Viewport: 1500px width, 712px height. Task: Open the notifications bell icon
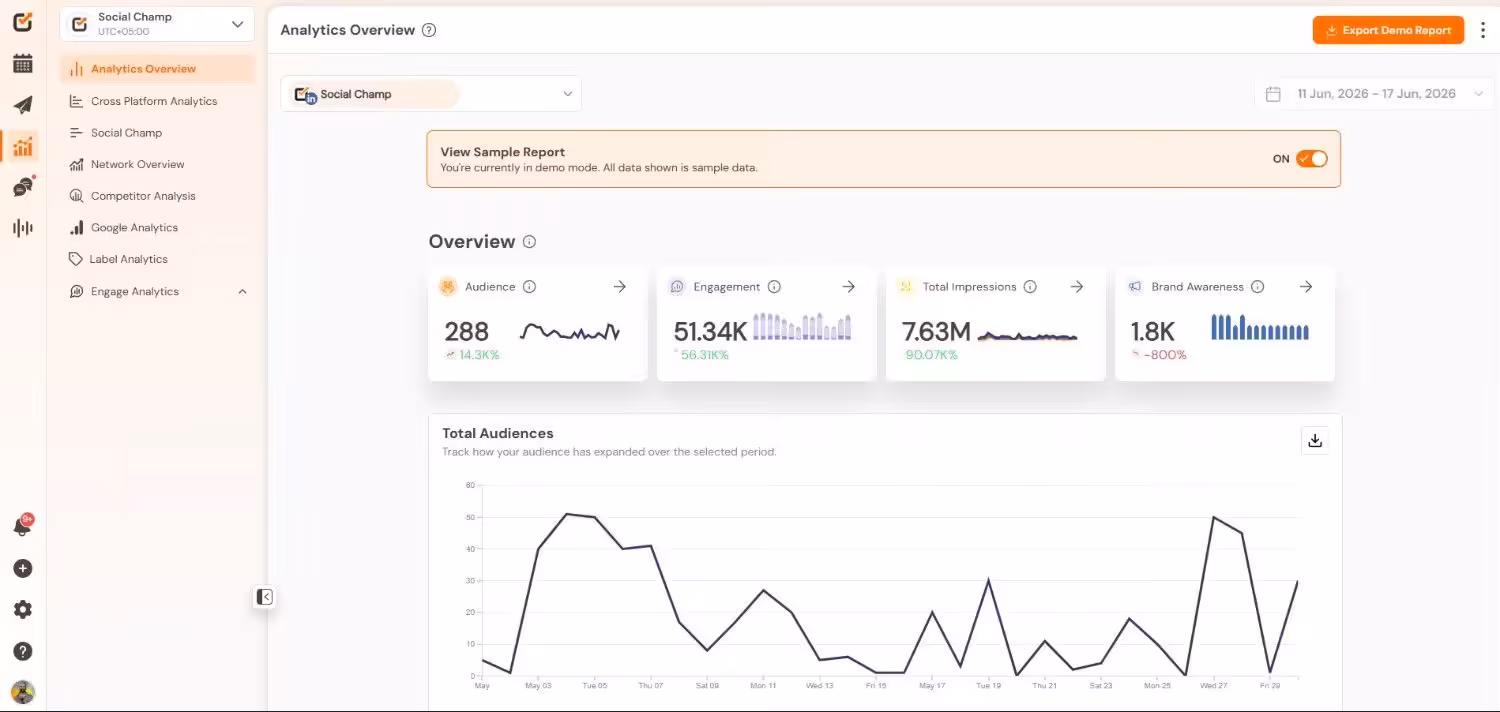pos(23,526)
